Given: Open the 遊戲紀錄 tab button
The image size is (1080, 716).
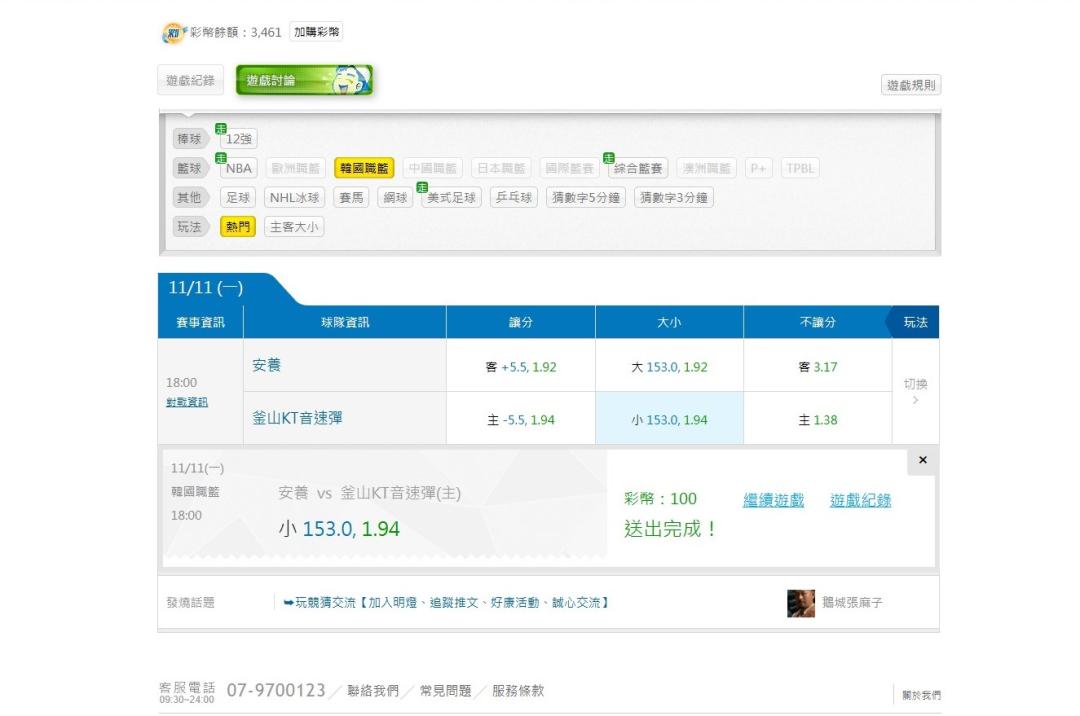Looking at the screenshot, I should pos(190,81).
